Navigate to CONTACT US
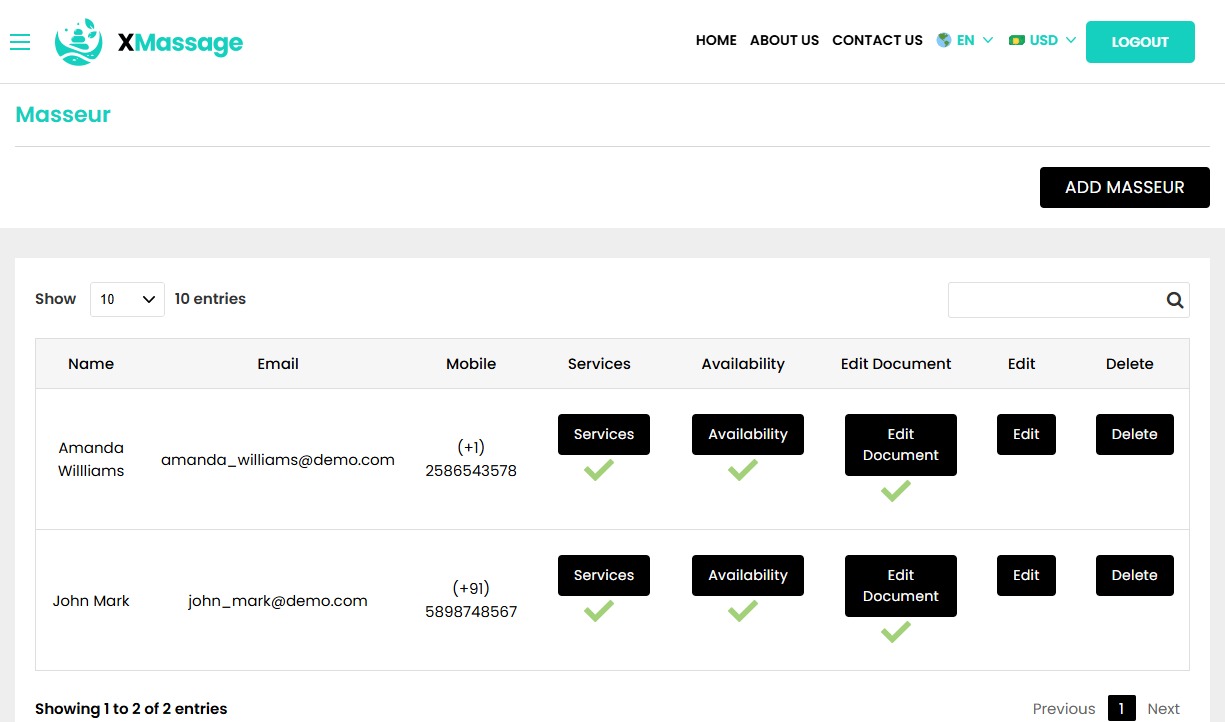Viewport: 1225px width, 722px height. (x=877, y=41)
